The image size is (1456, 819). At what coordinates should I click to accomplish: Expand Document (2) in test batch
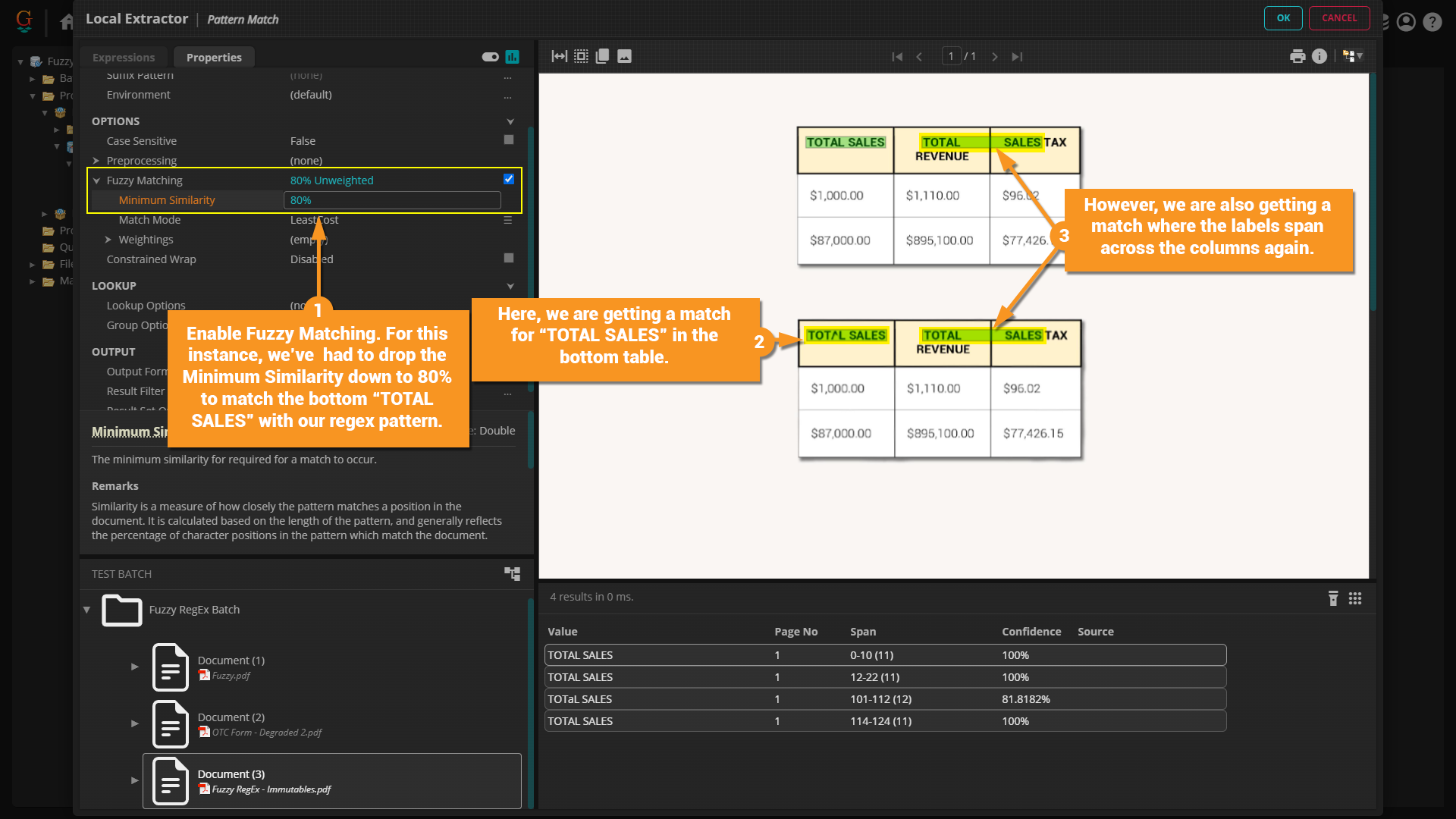[x=134, y=723]
